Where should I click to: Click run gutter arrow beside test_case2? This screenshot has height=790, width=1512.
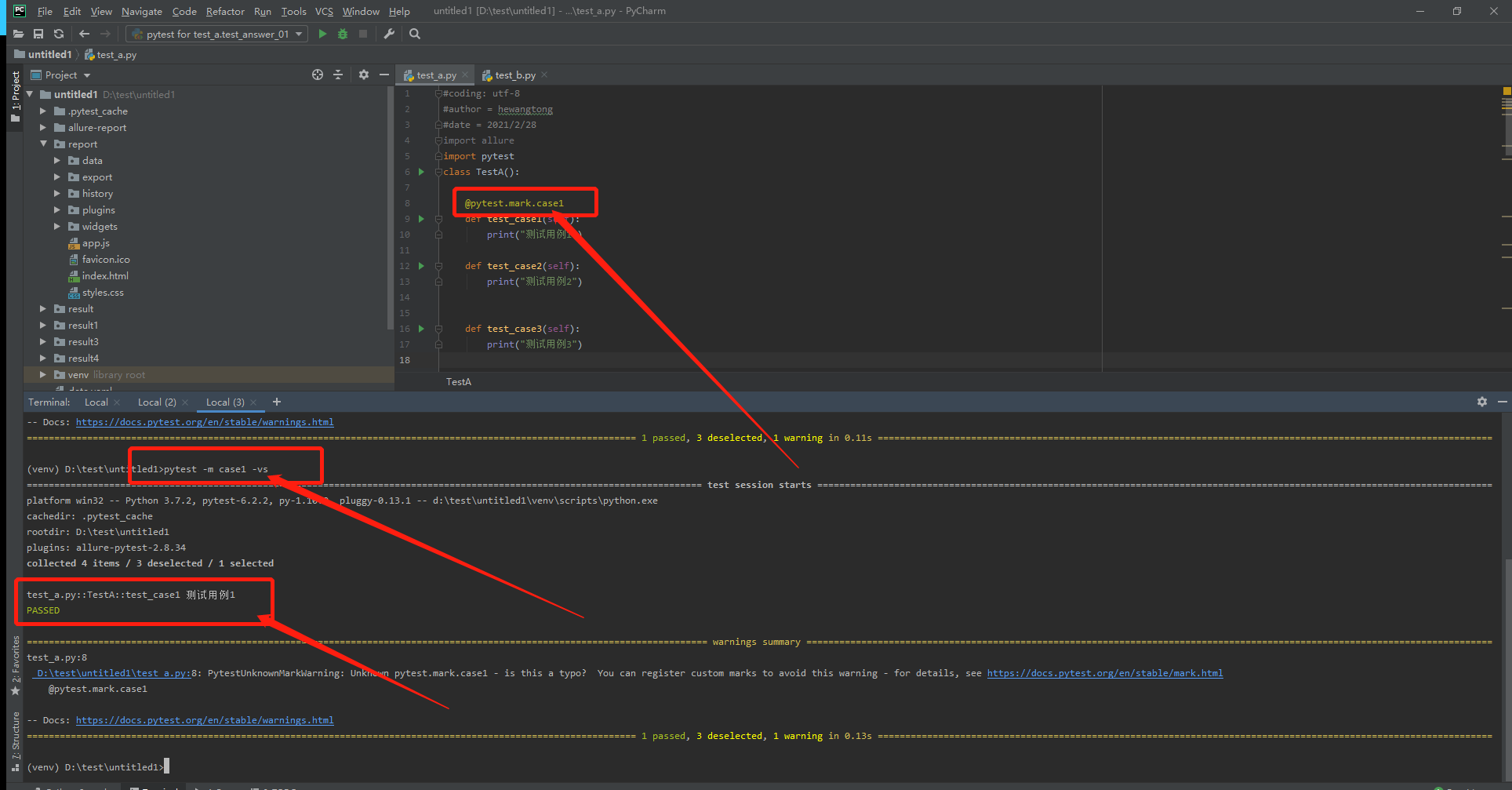pyautogui.click(x=421, y=266)
